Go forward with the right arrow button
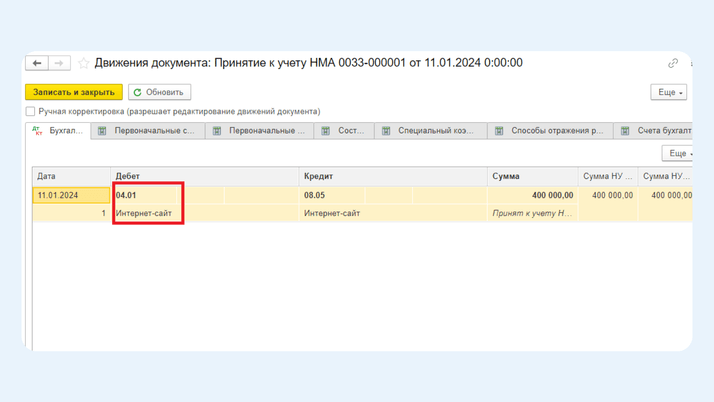This screenshot has height=402, width=714. point(59,63)
